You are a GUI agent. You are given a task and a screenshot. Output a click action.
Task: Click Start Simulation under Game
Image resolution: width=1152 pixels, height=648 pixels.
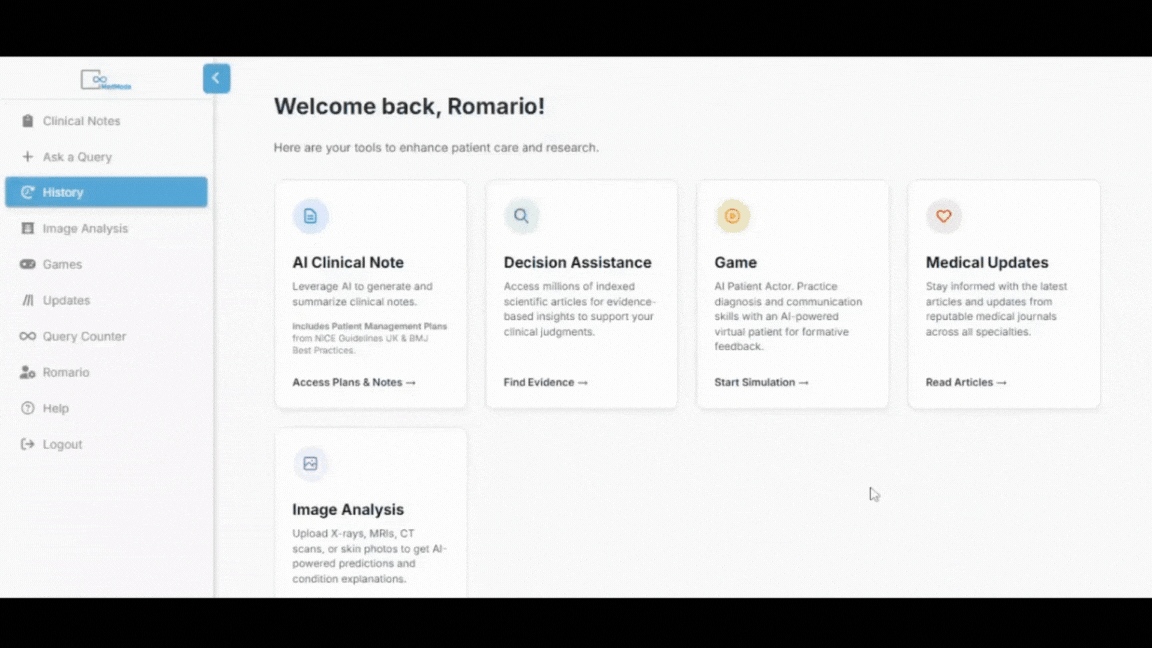(761, 382)
